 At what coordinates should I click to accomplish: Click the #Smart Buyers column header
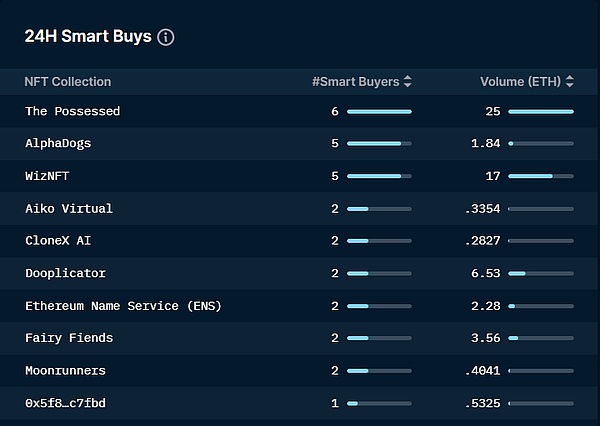point(355,82)
